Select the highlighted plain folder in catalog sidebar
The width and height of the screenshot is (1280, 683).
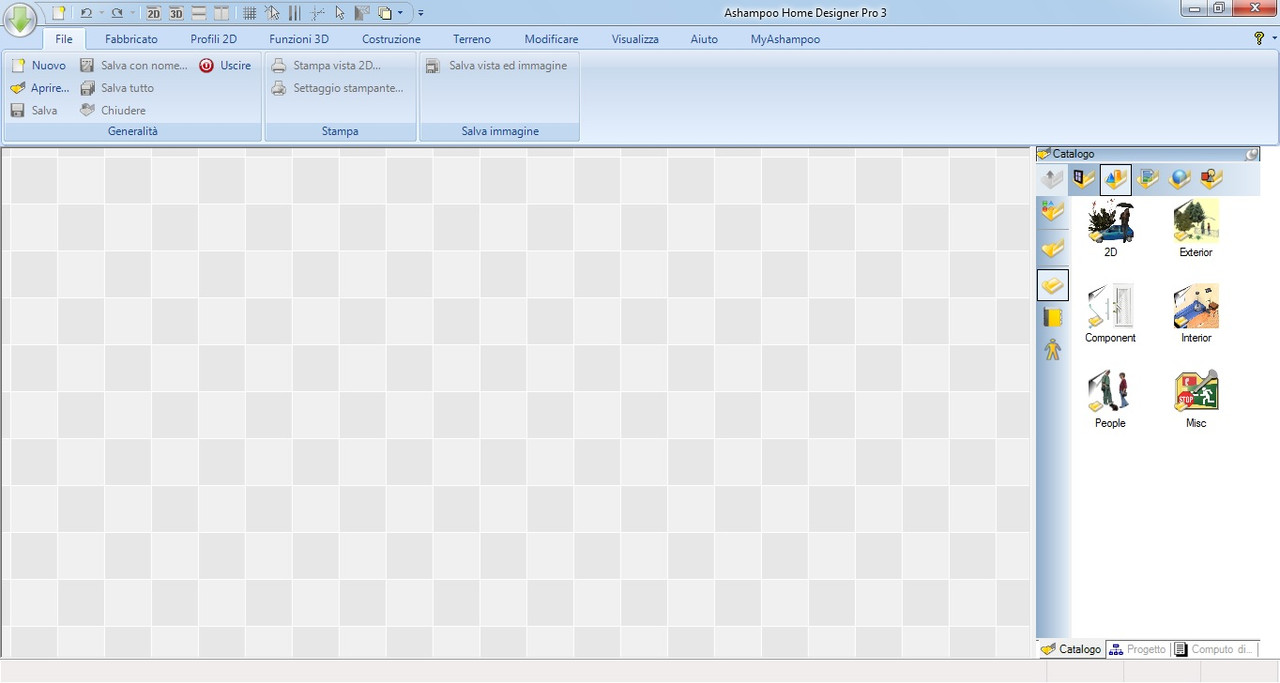(x=1053, y=285)
